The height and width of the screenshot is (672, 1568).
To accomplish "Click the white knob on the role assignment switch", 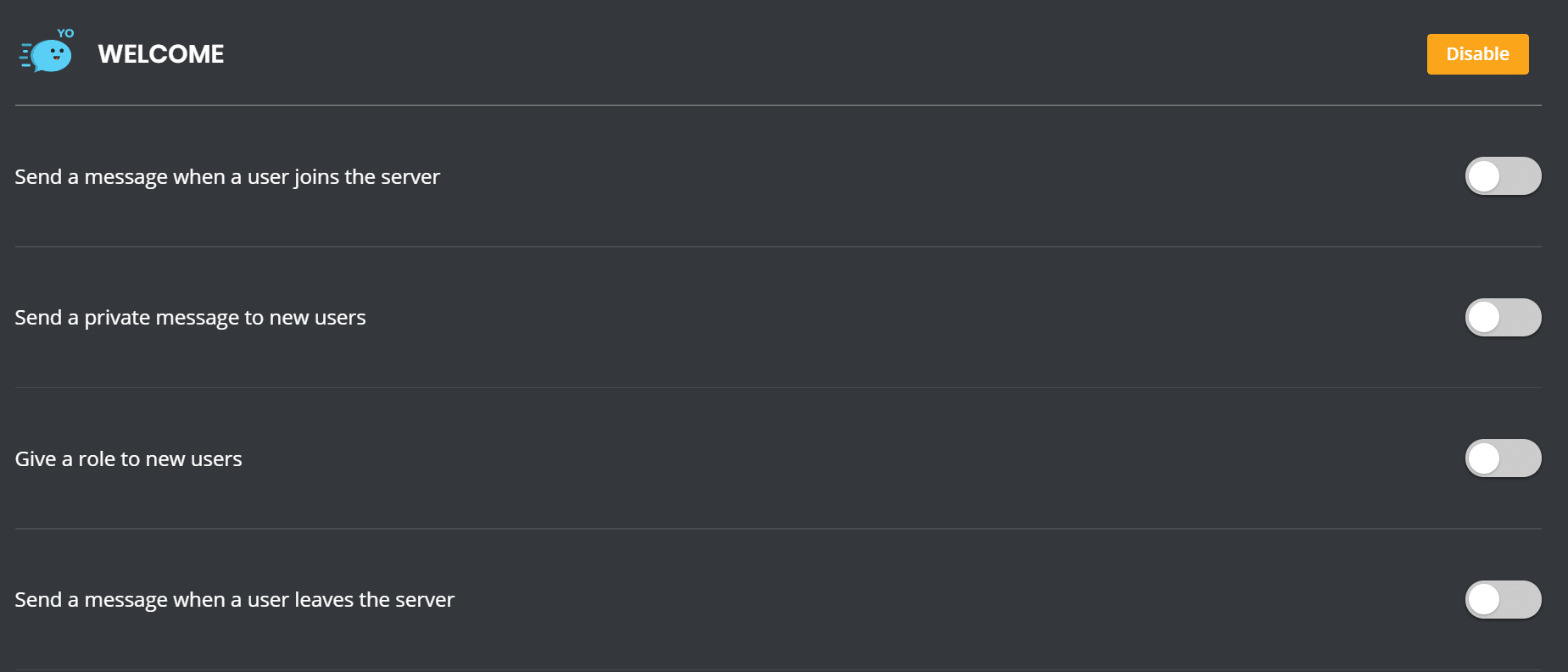I will [1484, 458].
